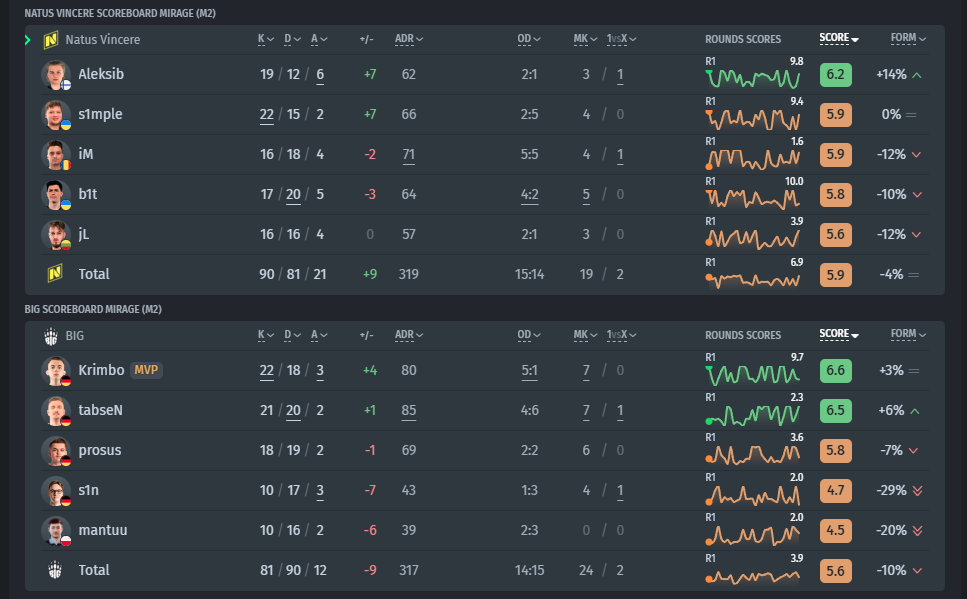Sort Natus Vincere table by FORM
Image resolution: width=967 pixels, height=599 pixels.
coord(908,38)
